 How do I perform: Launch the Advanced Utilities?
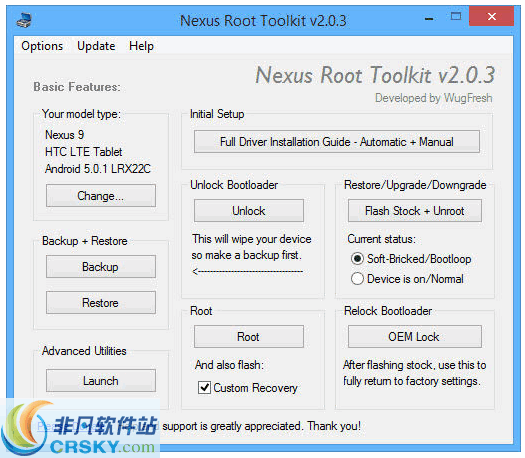pyautogui.click(x=101, y=381)
